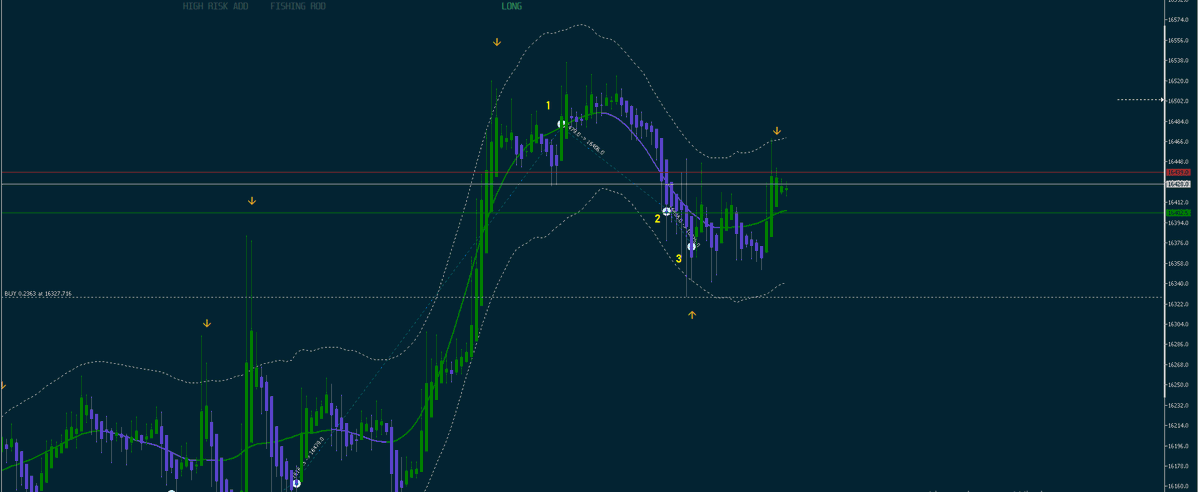Click the 16286.0 price axis value
Screen dimensions: 1200x492
coord(1177,344)
